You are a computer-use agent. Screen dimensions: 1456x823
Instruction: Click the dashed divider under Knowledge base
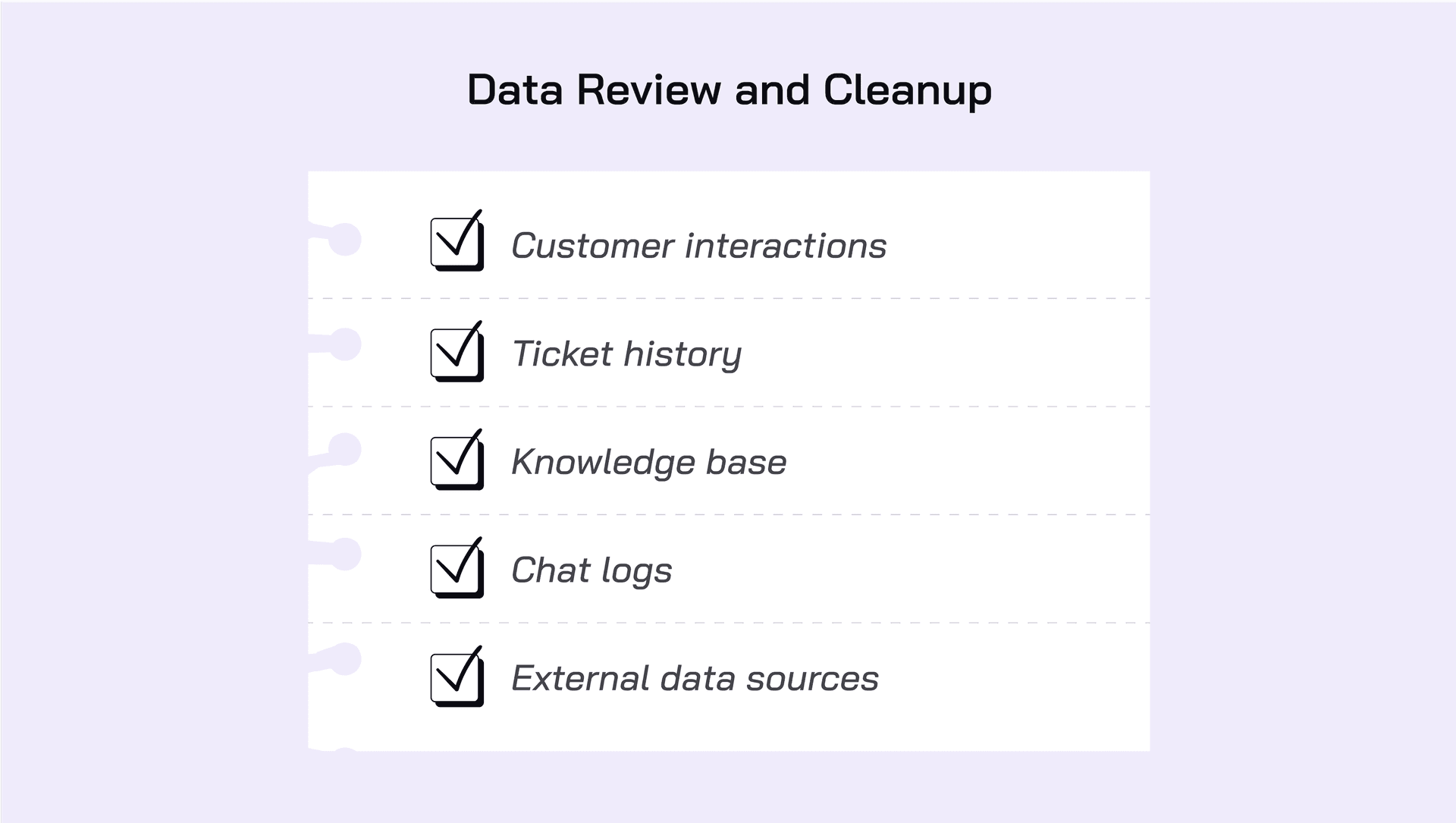tap(729, 515)
